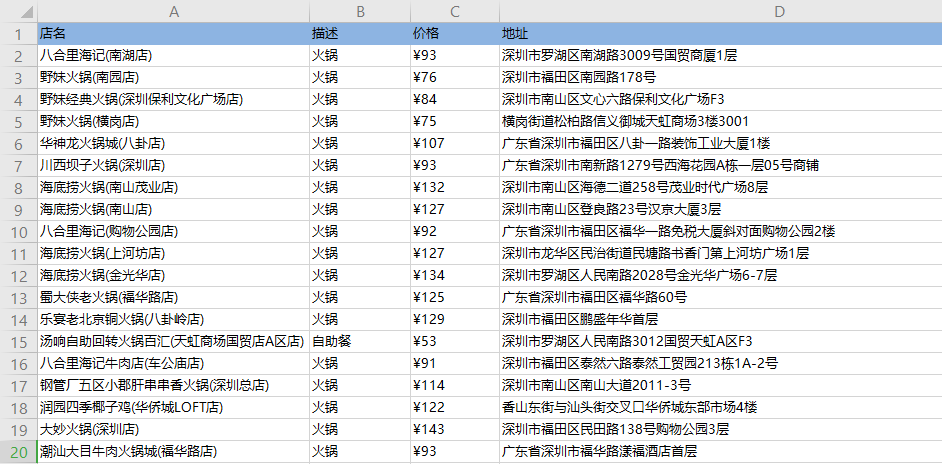
Task: Select column A header
Action: click(x=174, y=11)
